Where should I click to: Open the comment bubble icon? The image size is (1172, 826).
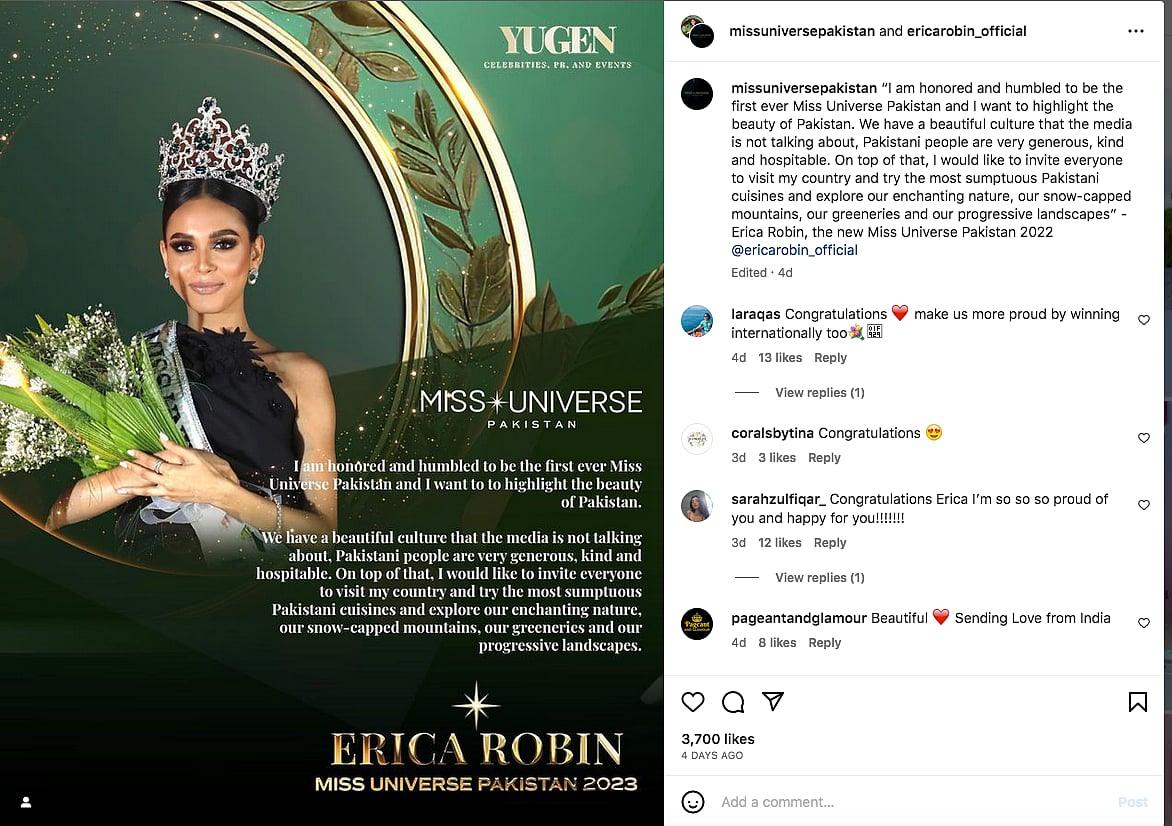(x=733, y=702)
